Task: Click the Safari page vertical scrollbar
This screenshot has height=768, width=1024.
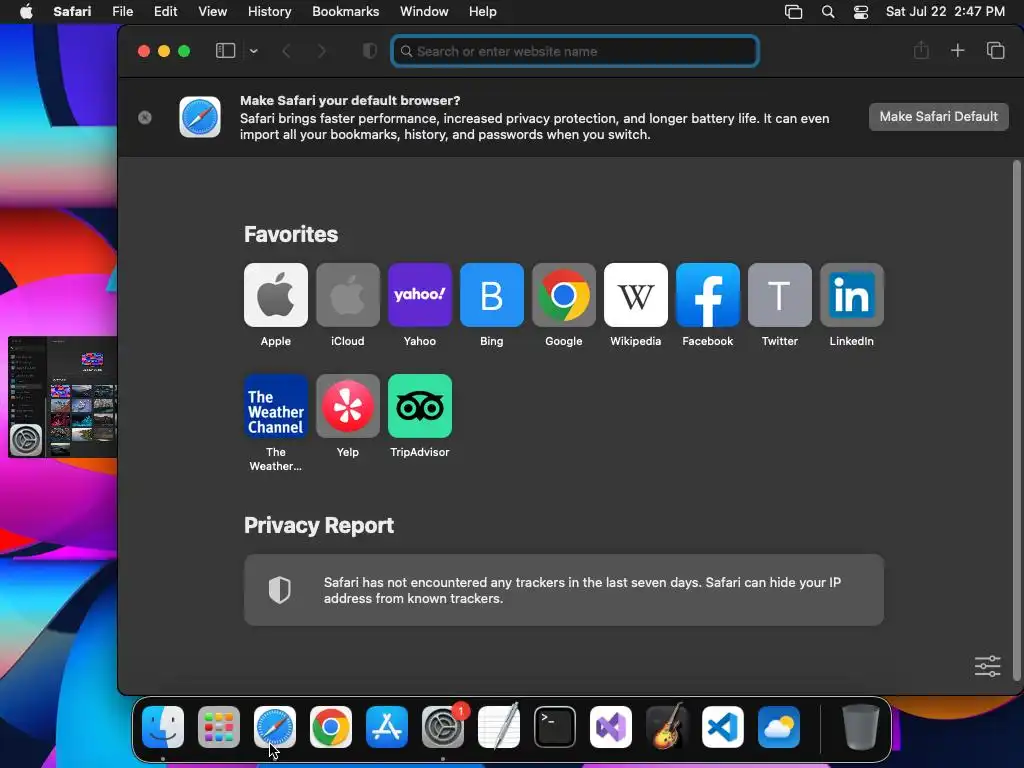Action: [1016, 420]
